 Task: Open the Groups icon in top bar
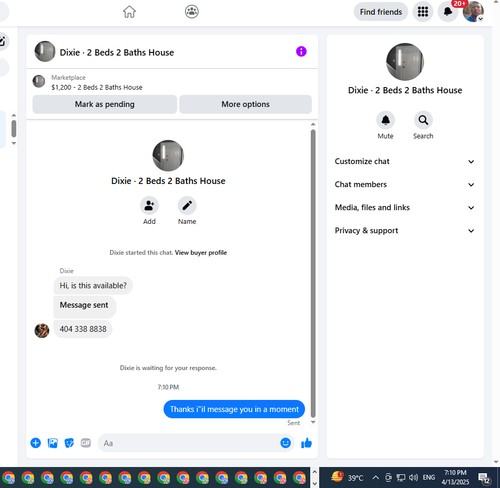[x=192, y=12]
